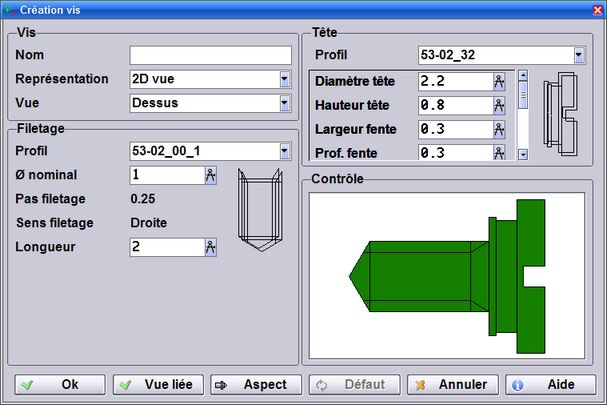
Task: Close the Création vis dialog
Action: coord(598,10)
